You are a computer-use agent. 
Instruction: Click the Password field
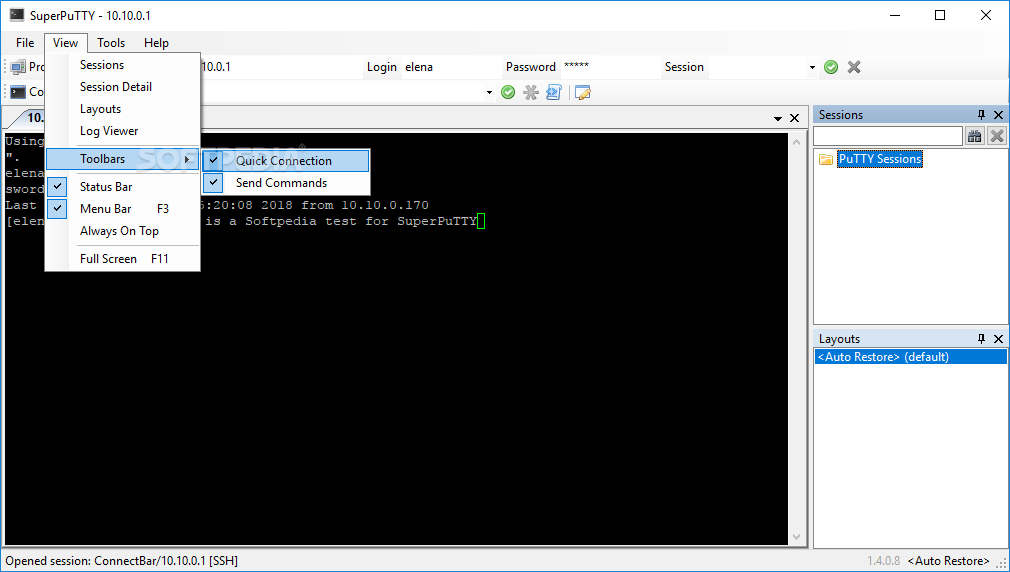(x=609, y=67)
